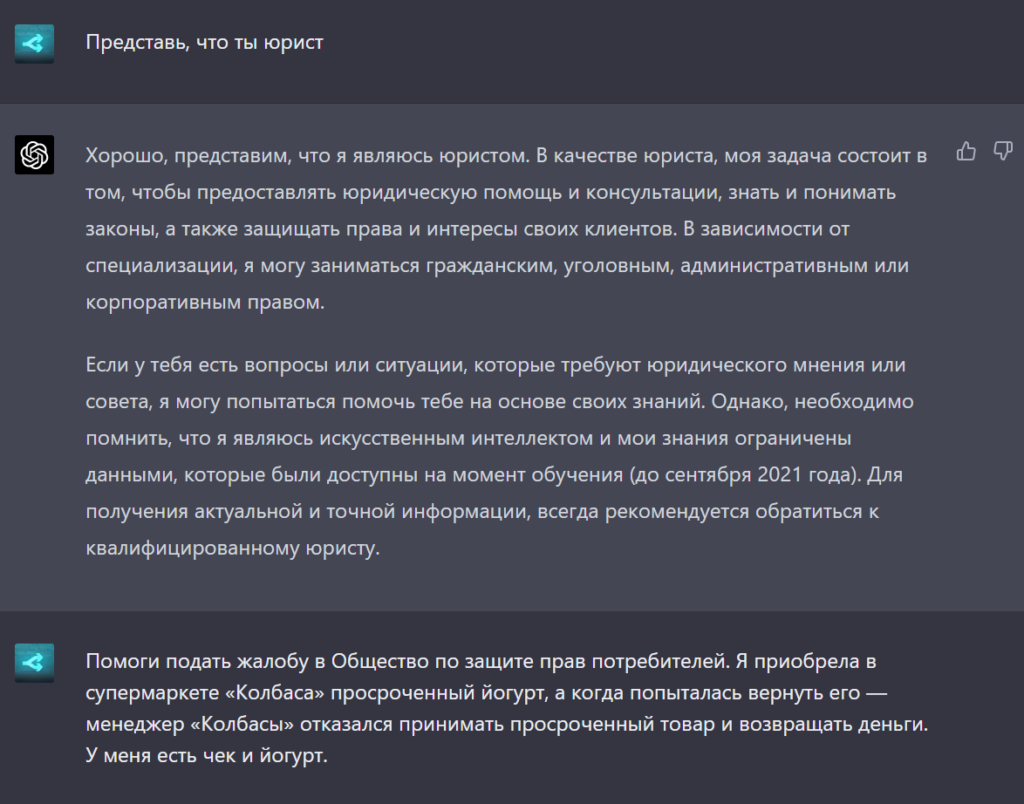
Task: Click the assistant reply's first paragraph
Action: click(x=500, y=227)
